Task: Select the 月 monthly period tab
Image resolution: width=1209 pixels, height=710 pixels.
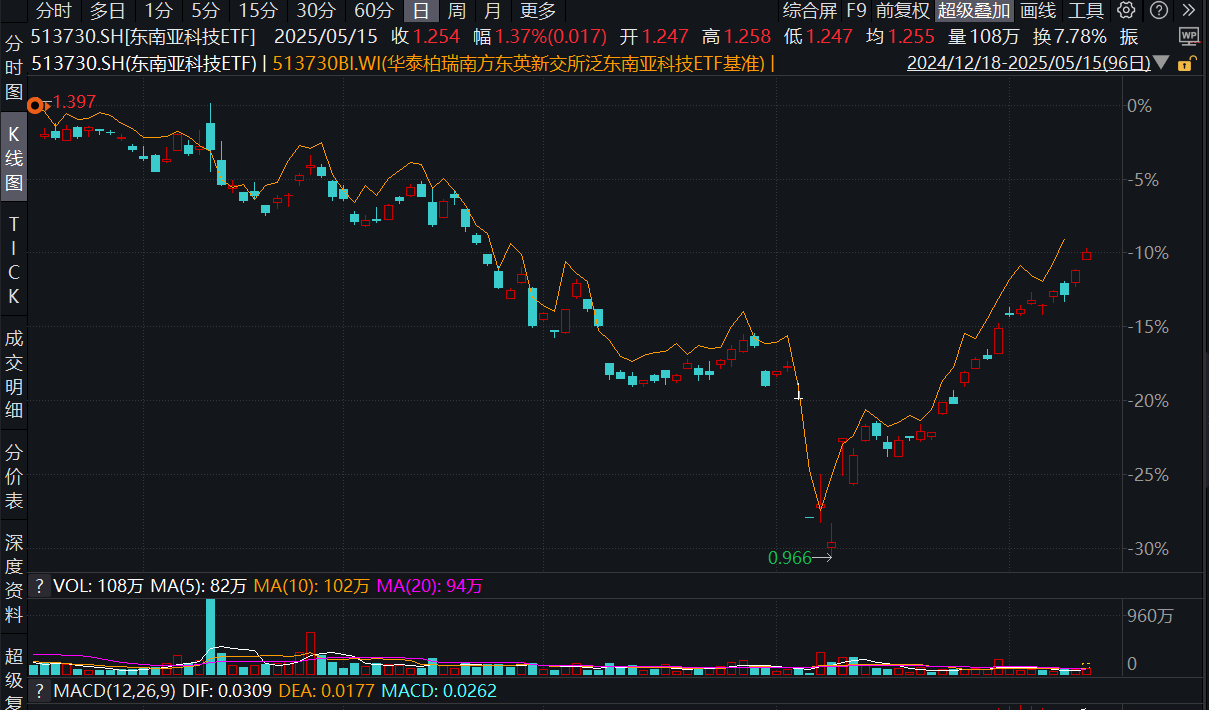Action: click(x=492, y=11)
